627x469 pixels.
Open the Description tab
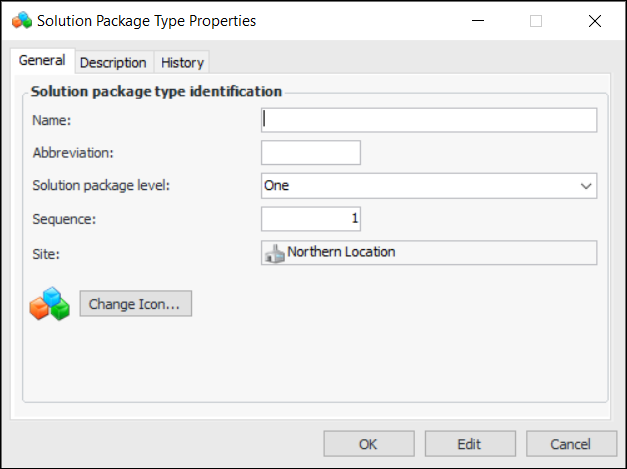[113, 62]
